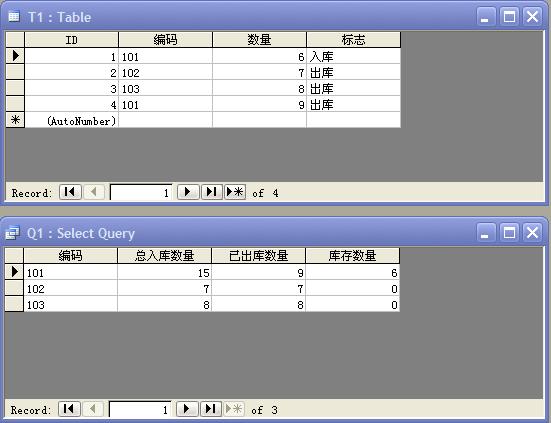
Task: Jump to last record in Q1 query
Action: pyautogui.click(x=210, y=409)
